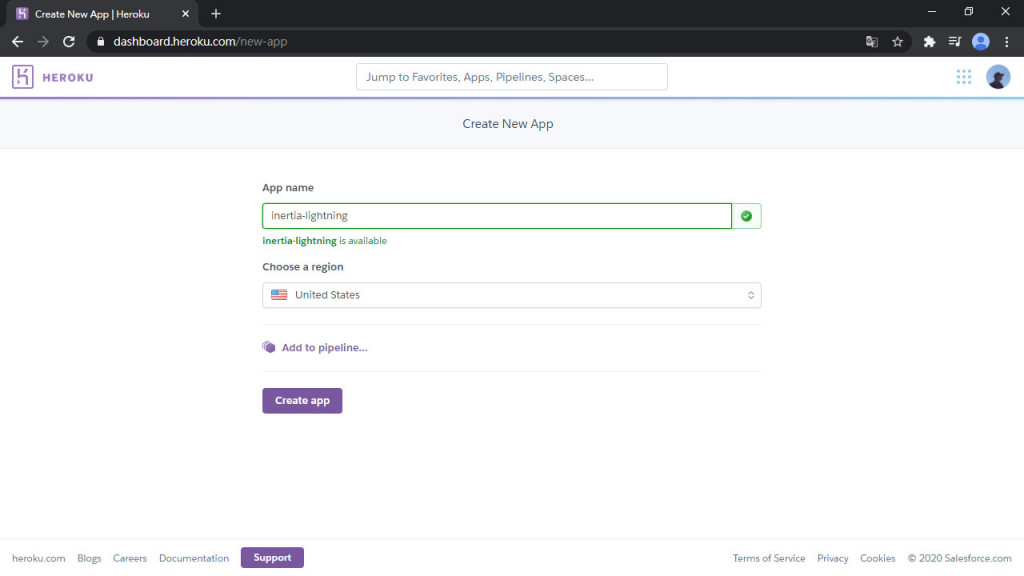Viewport: 1024px width, 576px height.
Task: View site info via padlock icon
Action: [x=100, y=42]
